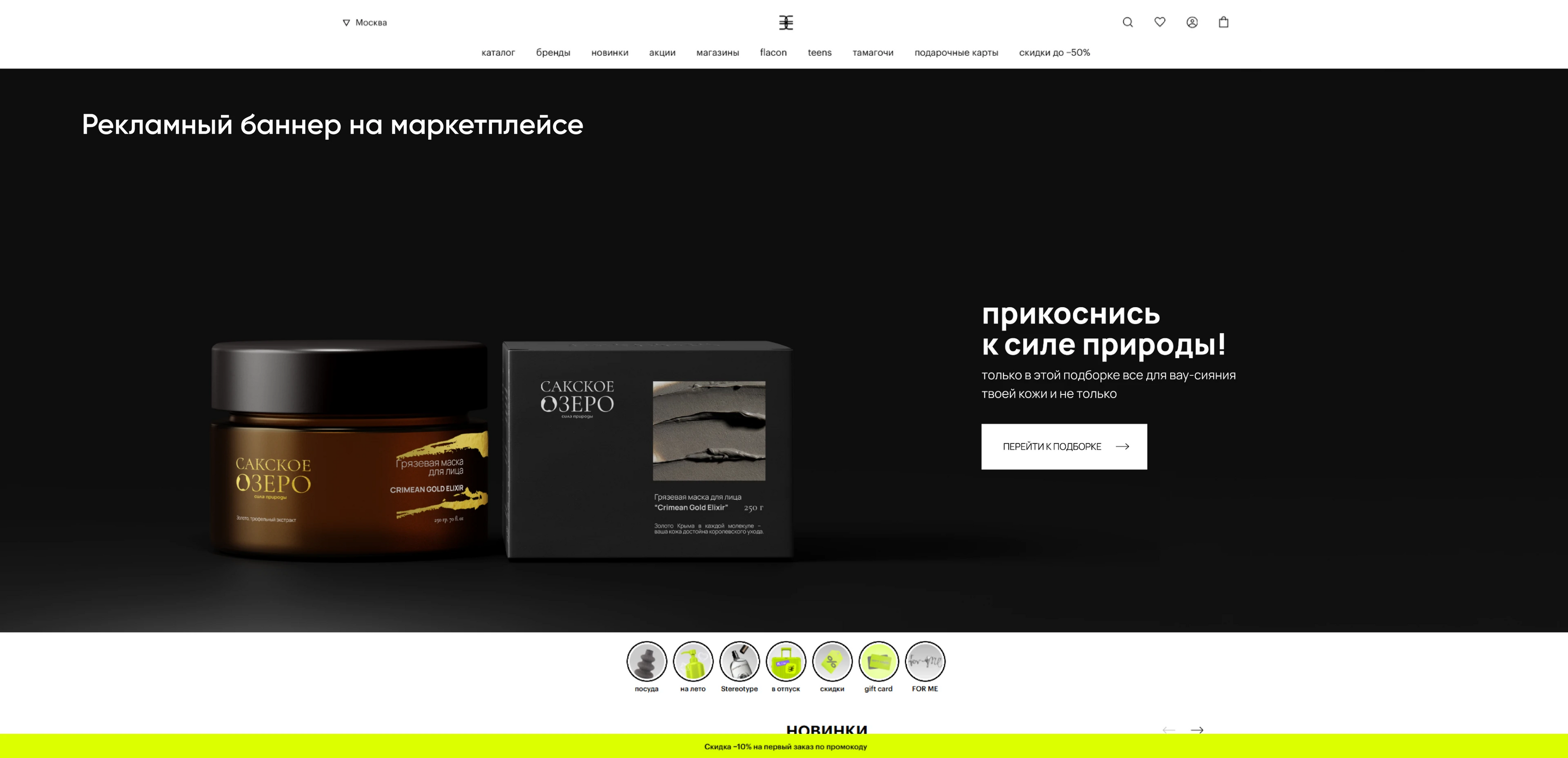
Task: Click next arrow in Новинки carousel
Action: (x=1197, y=730)
